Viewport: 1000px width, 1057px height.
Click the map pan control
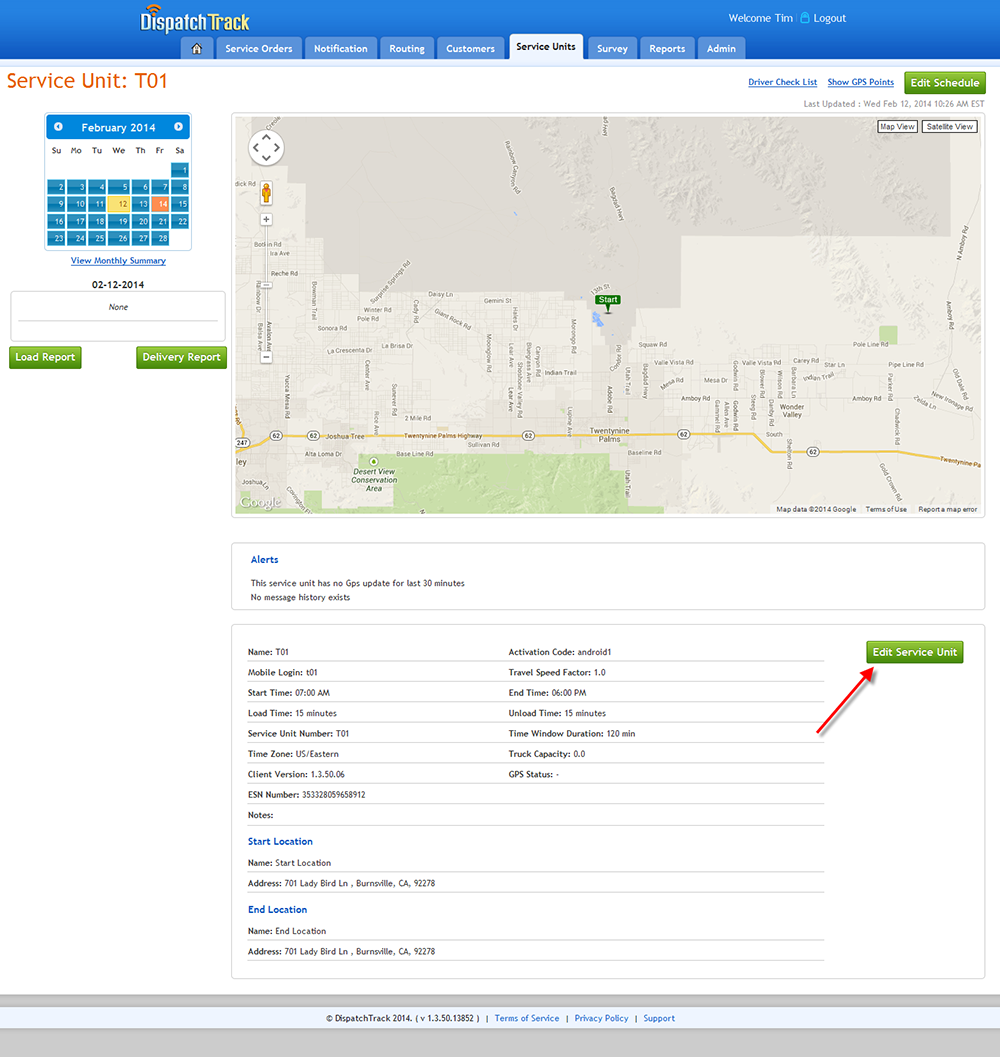[x=266, y=148]
